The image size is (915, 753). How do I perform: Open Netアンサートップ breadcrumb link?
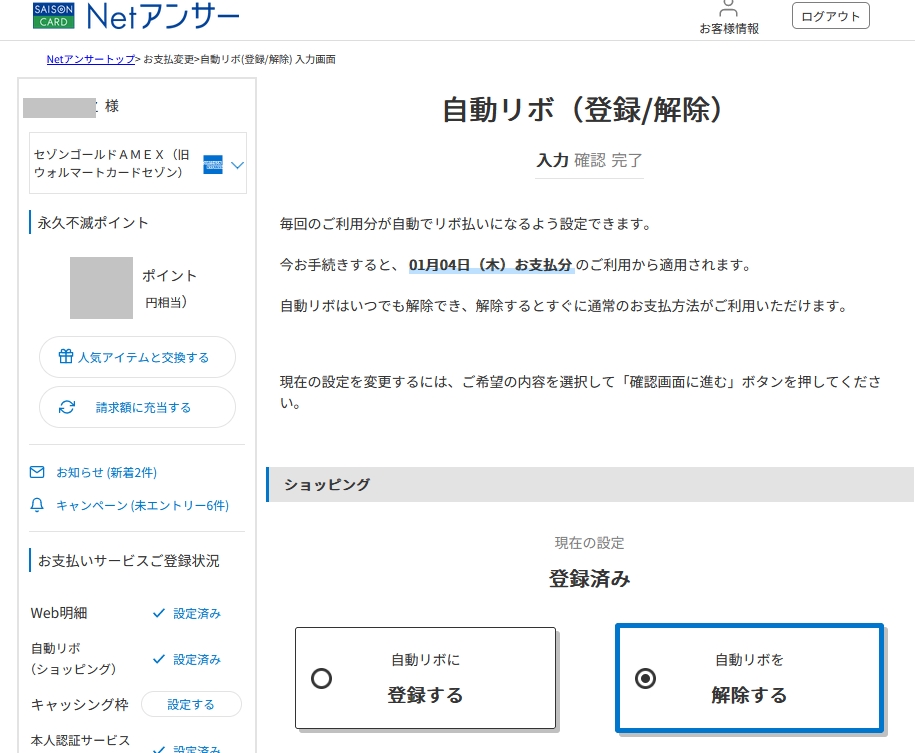click(x=90, y=59)
